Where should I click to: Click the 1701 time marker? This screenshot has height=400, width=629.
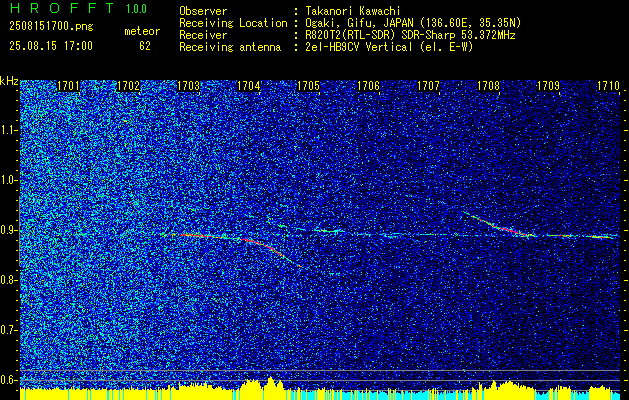pyautogui.click(x=68, y=86)
